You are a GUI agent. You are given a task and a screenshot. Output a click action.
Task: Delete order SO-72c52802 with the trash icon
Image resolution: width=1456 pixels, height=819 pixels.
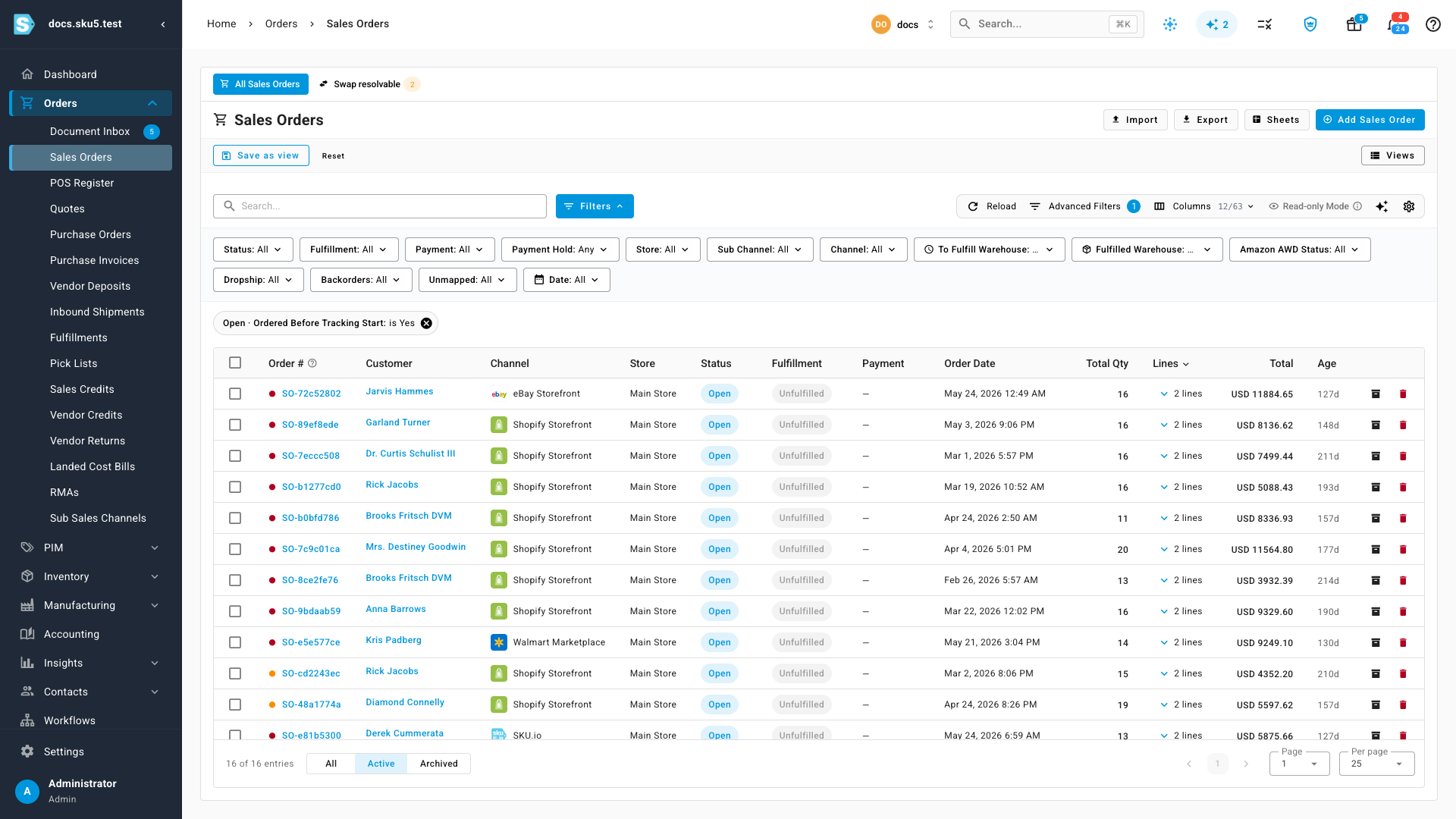(x=1403, y=394)
